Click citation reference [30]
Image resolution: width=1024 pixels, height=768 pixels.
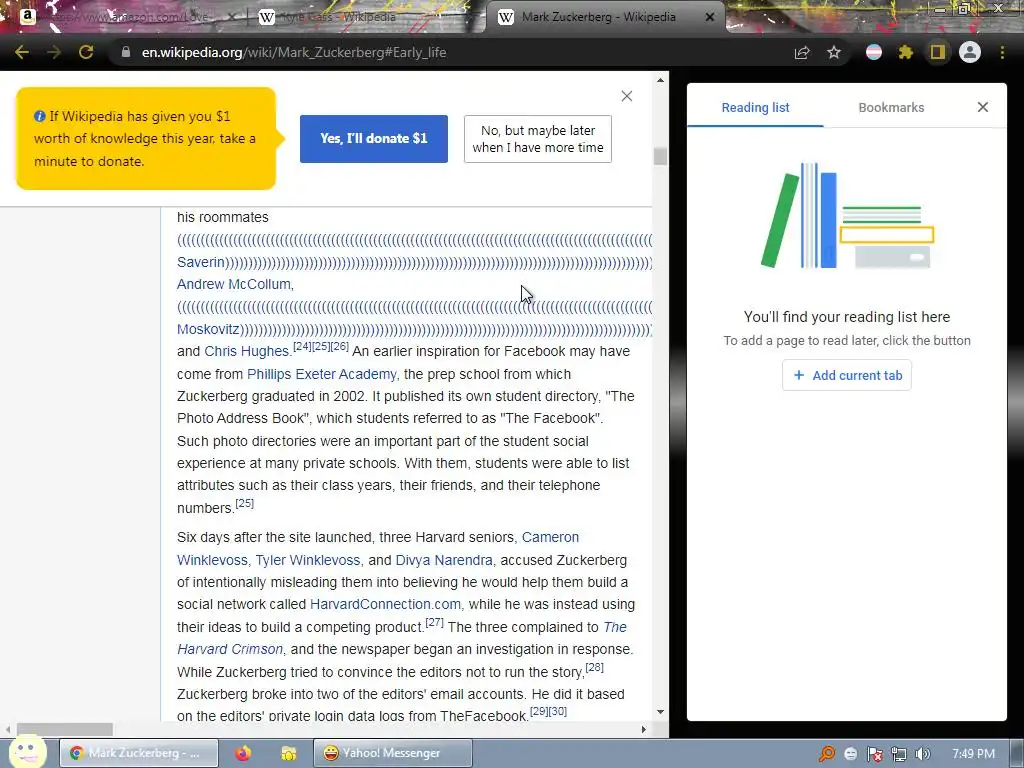coord(558,711)
